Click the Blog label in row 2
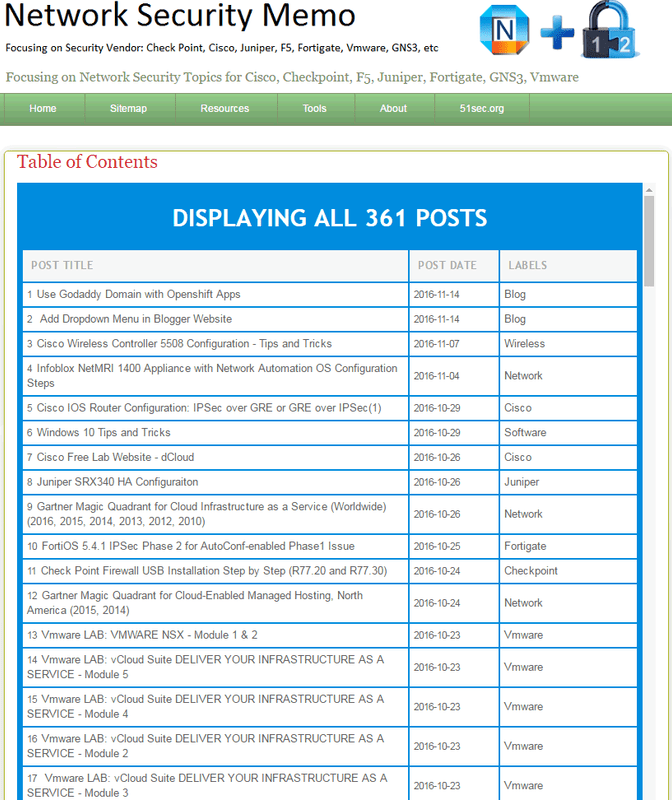Image resolution: width=672 pixels, height=800 pixels. tap(515, 319)
